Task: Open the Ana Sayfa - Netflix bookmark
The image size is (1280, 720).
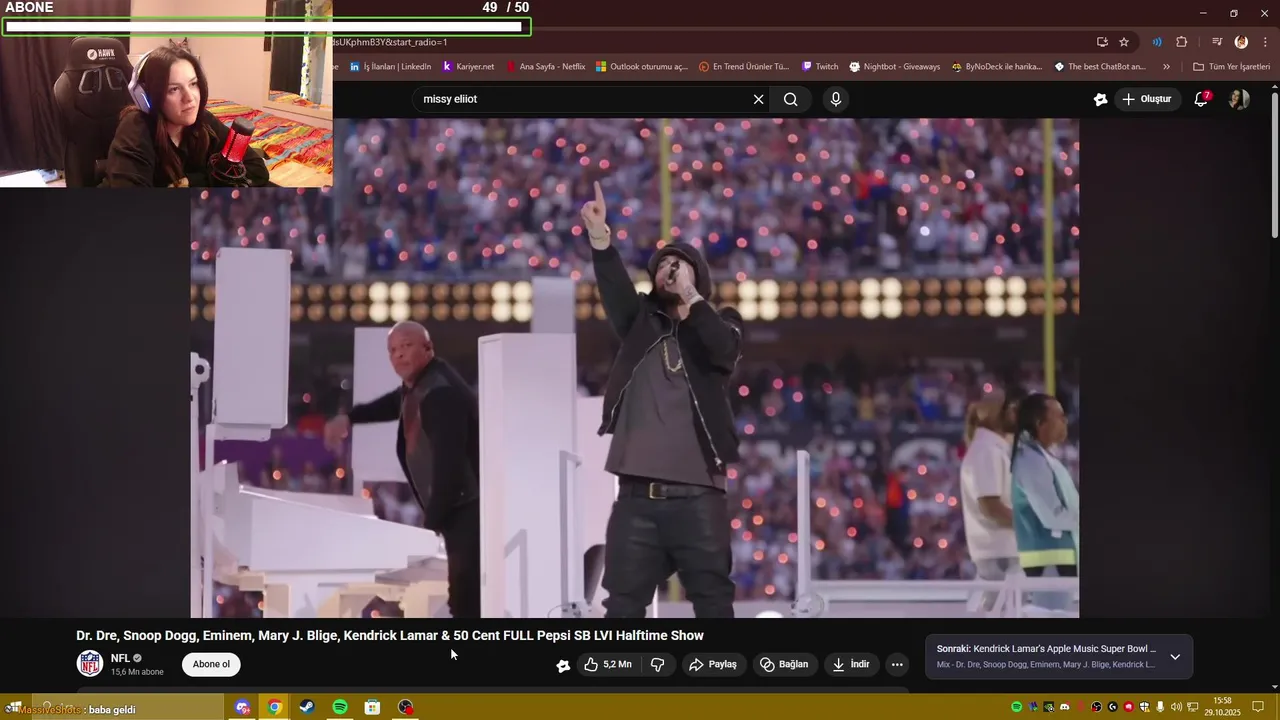Action: point(546,67)
